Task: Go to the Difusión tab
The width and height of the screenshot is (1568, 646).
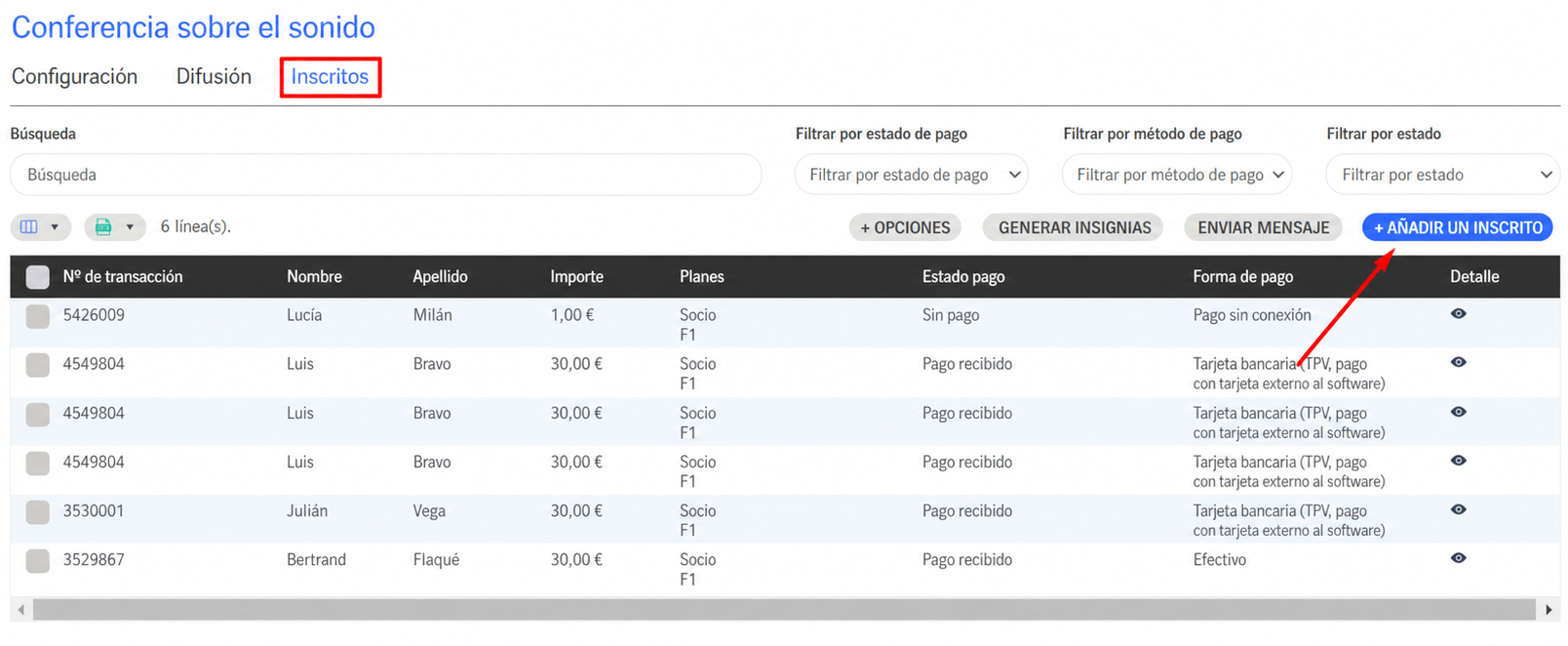Action: coord(214,76)
